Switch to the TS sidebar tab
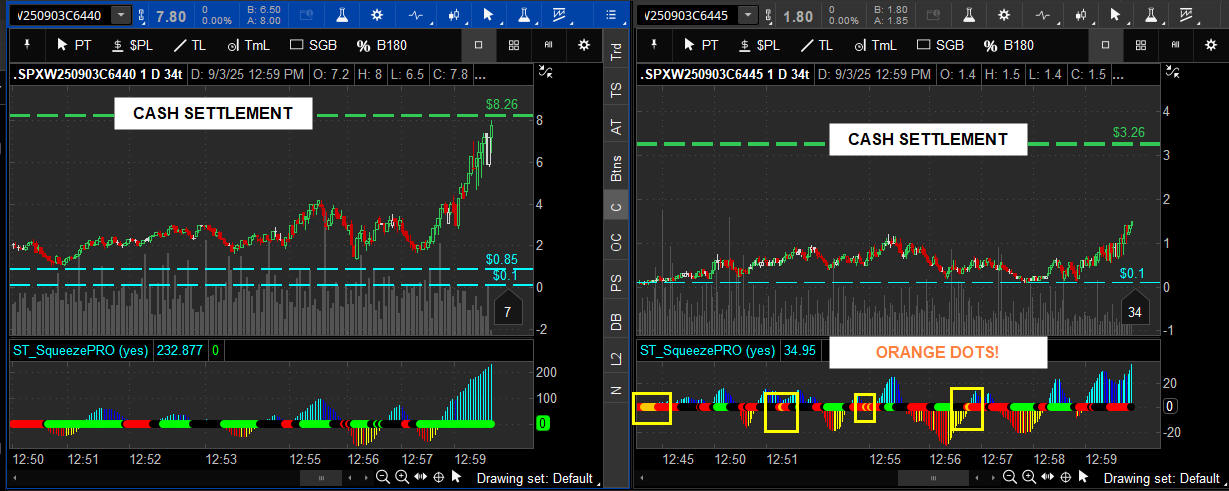This screenshot has height=491, width=1229. pyautogui.click(x=616, y=90)
